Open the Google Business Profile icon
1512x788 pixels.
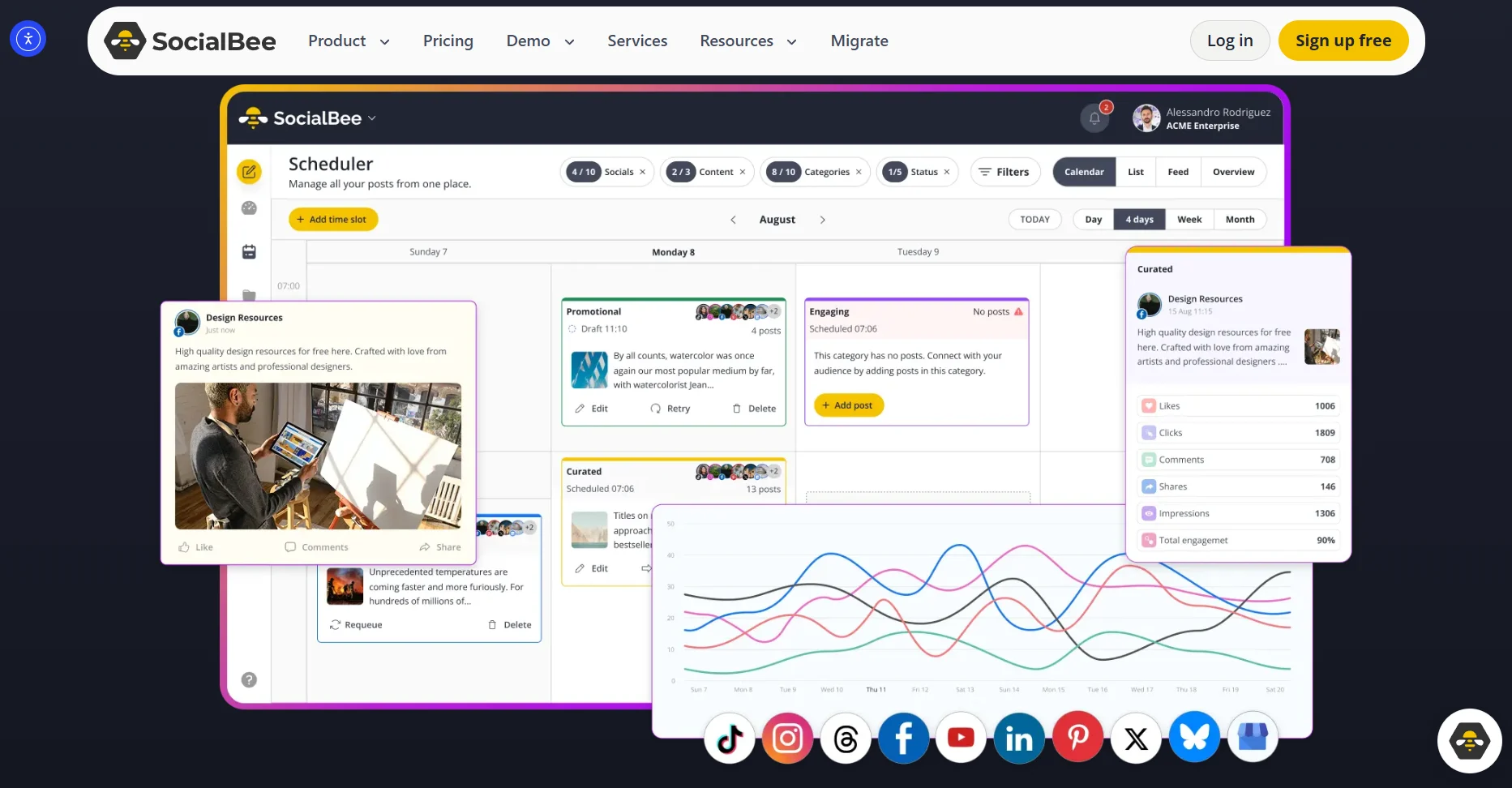1253,739
